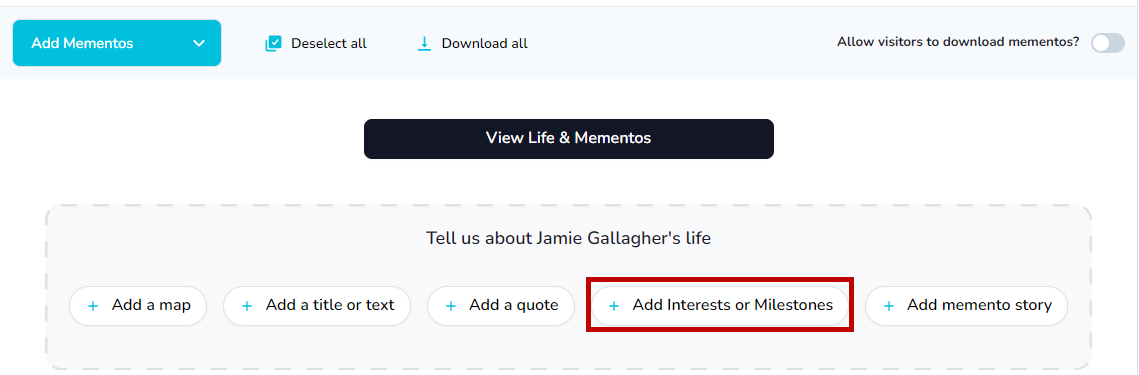Click the plus icon beside Add a quote

pos(450,306)
